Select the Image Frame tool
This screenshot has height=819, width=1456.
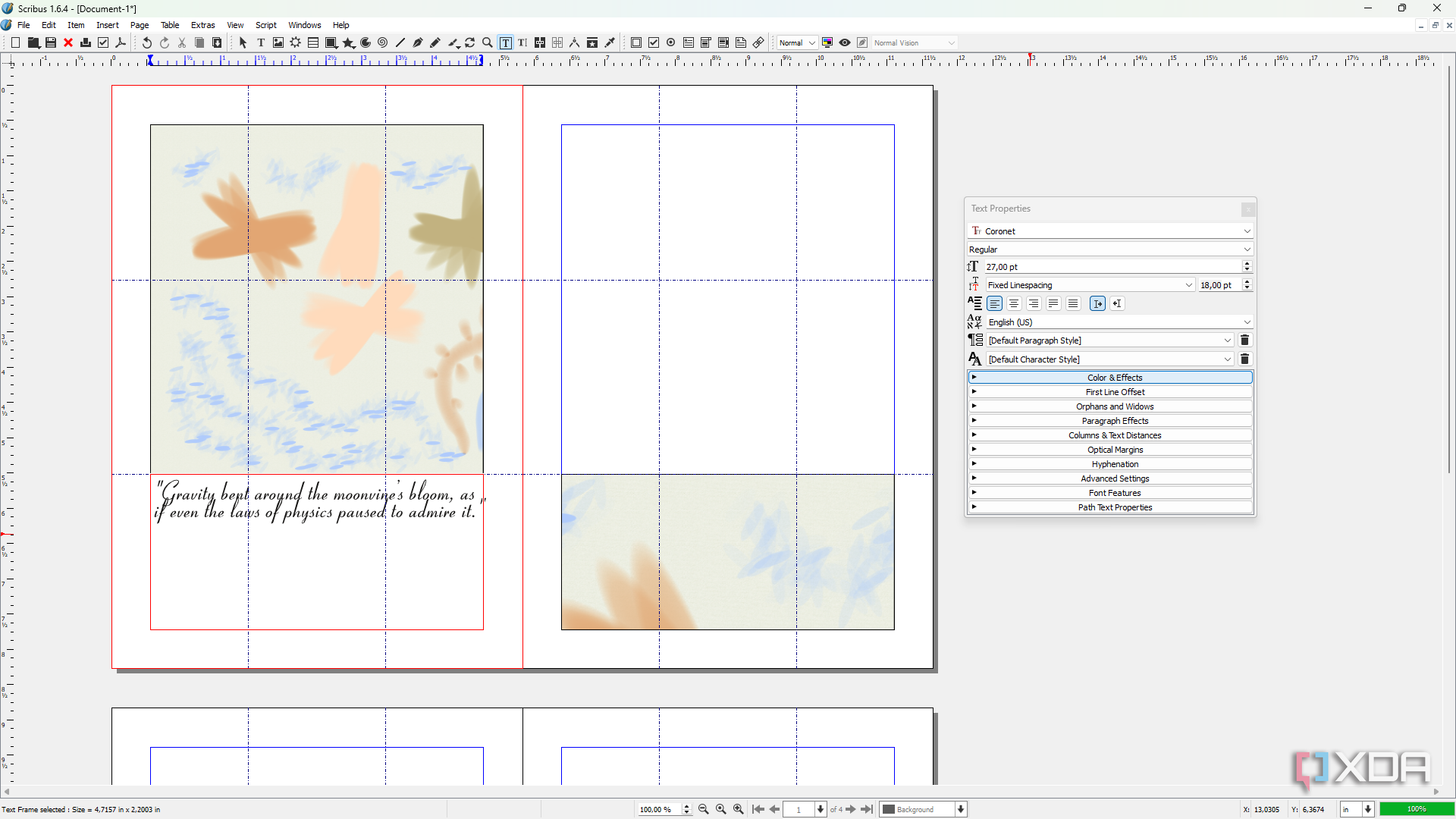278,43
